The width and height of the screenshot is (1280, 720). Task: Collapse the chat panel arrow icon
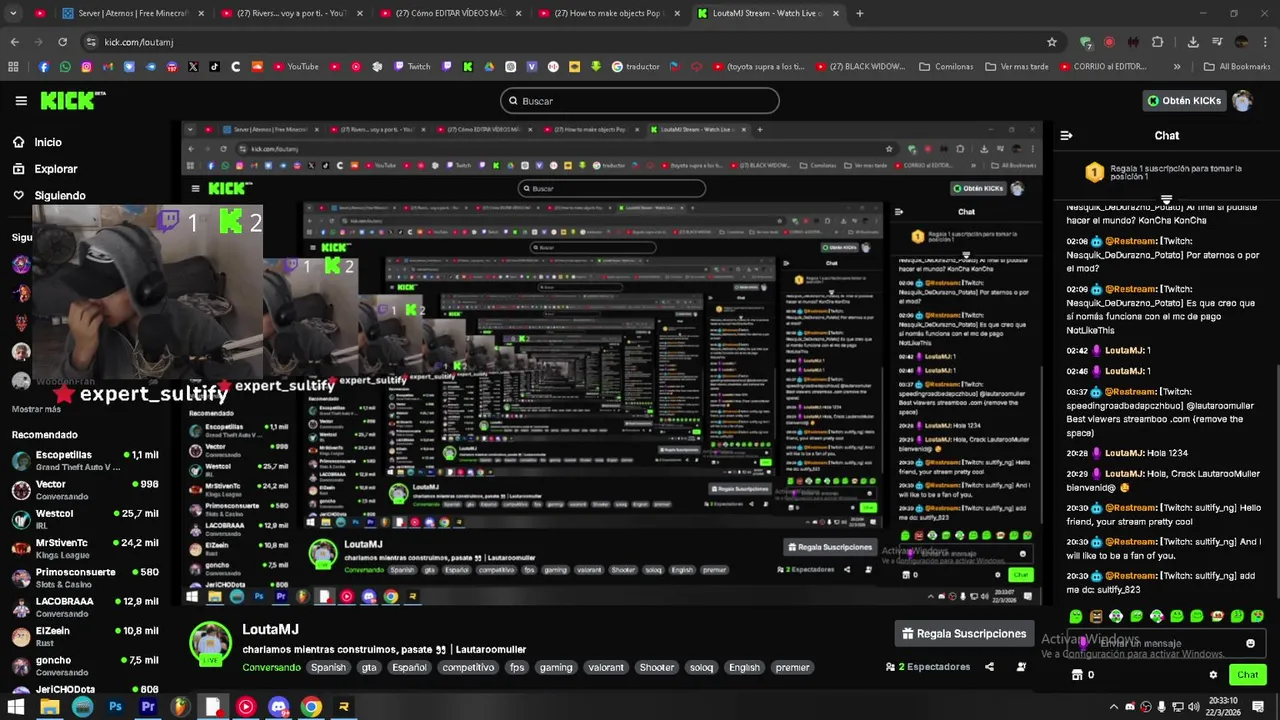point(1066,135)
